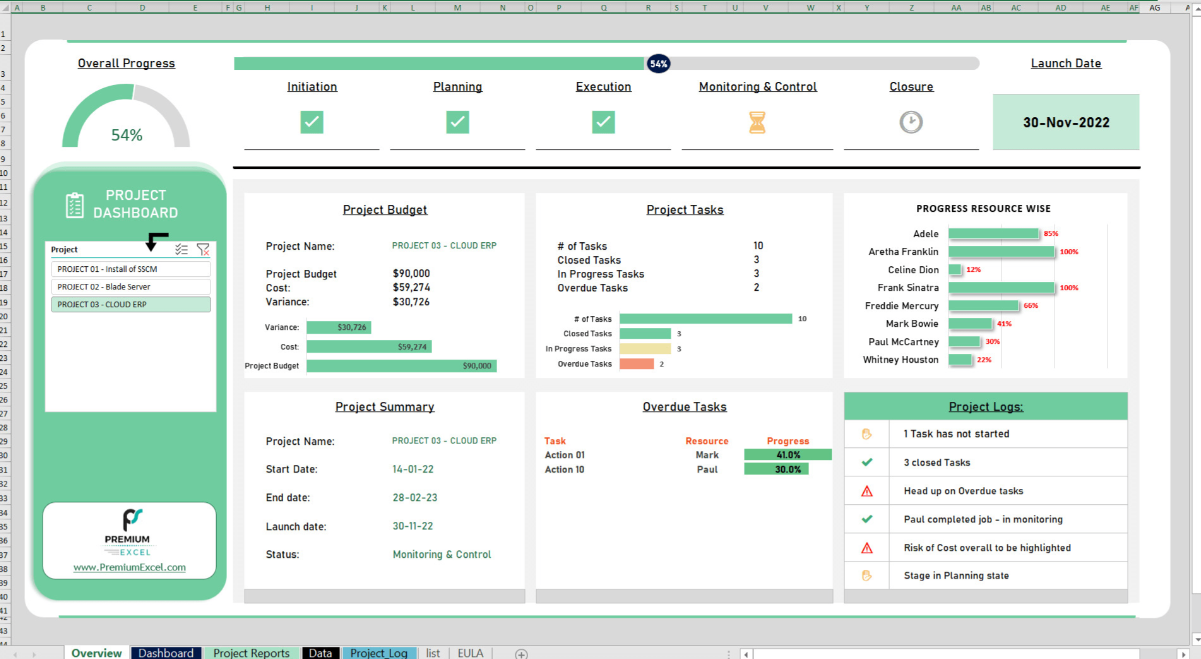Click the Planning checkmark box

[x=457, y=122]
